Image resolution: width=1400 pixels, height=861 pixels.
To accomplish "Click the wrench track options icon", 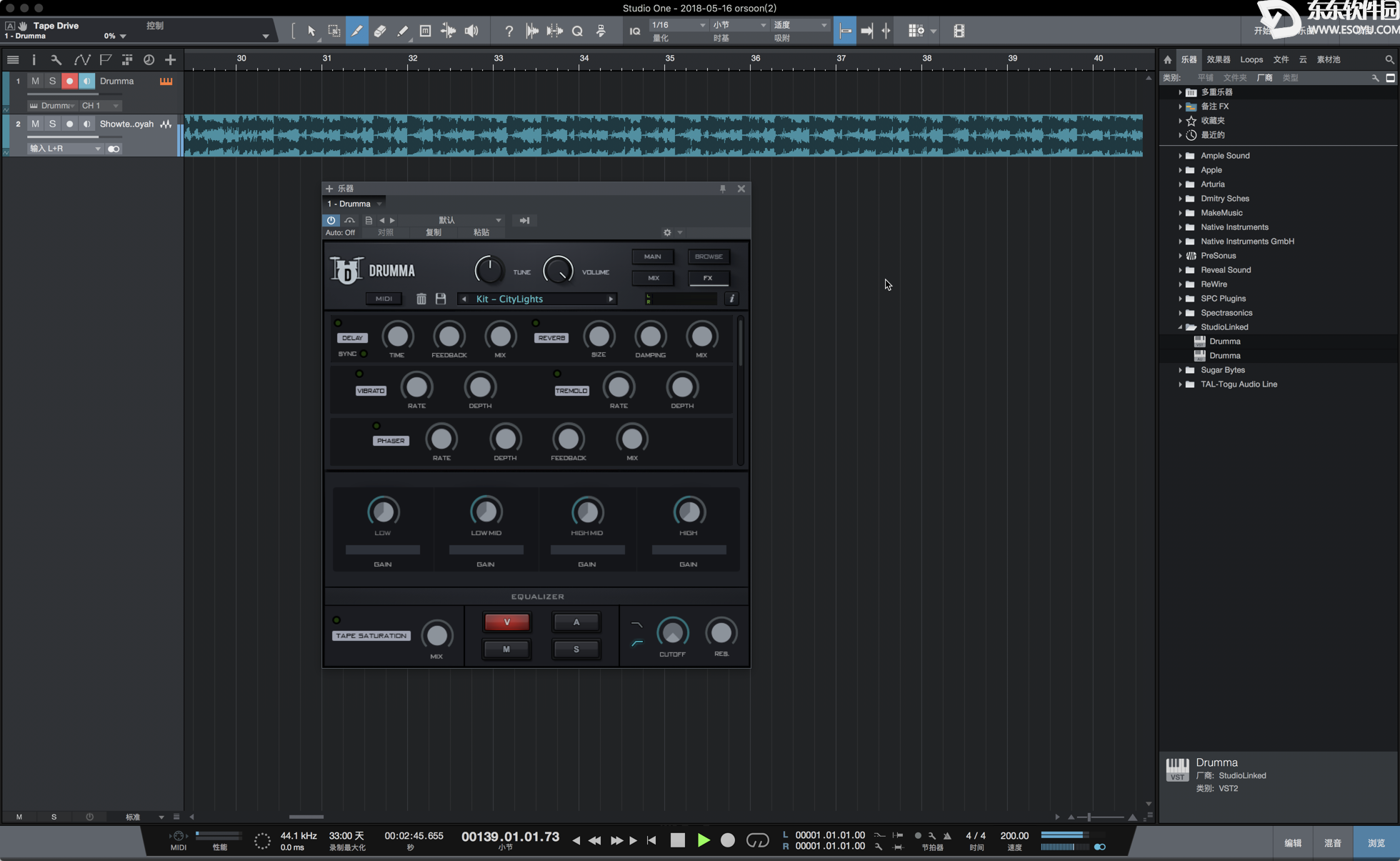I will click(x=56, y=59).
